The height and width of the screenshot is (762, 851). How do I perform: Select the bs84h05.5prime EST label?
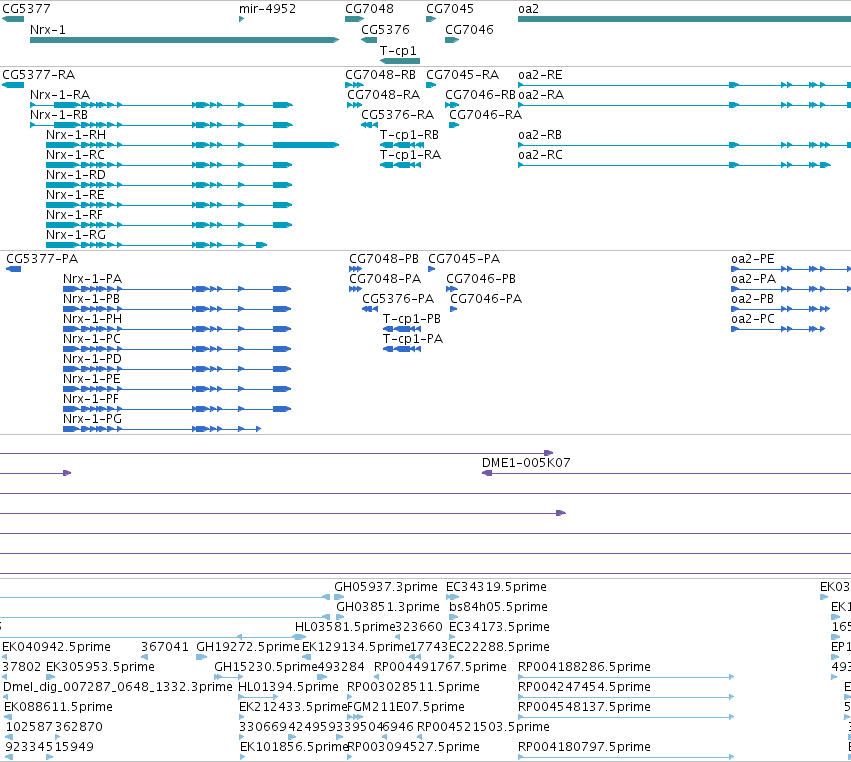click(499, 607)
